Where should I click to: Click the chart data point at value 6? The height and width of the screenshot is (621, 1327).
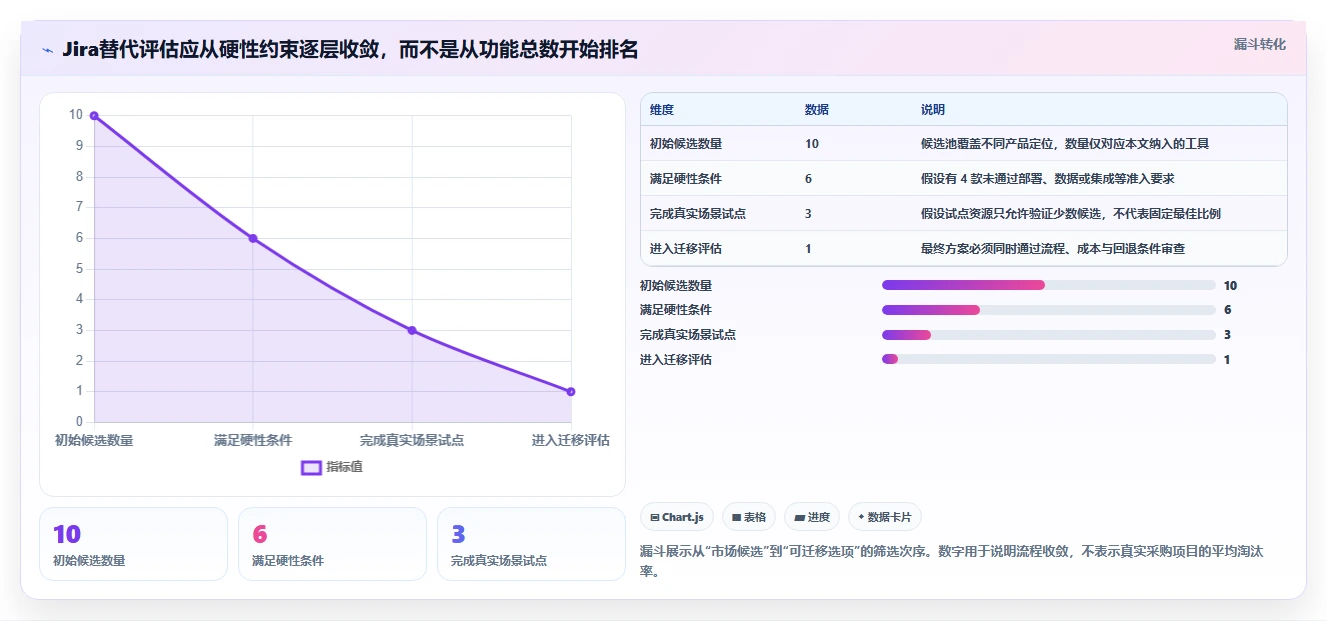click(253, 238)
